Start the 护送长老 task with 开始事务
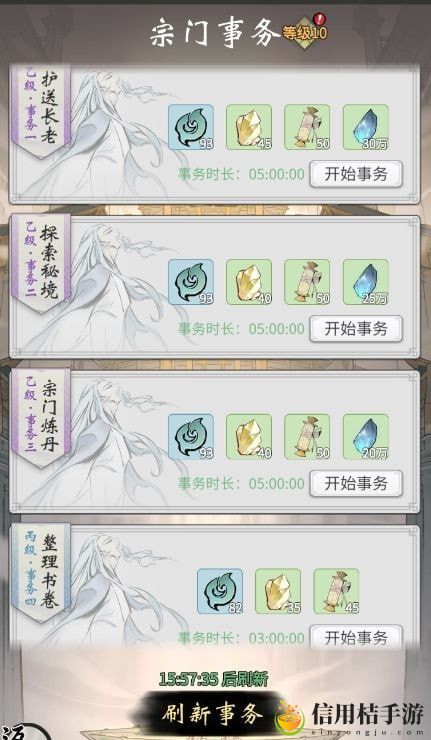Image resolution: width=431 pixels, height=740 pixels. click(x=356, y=174)
